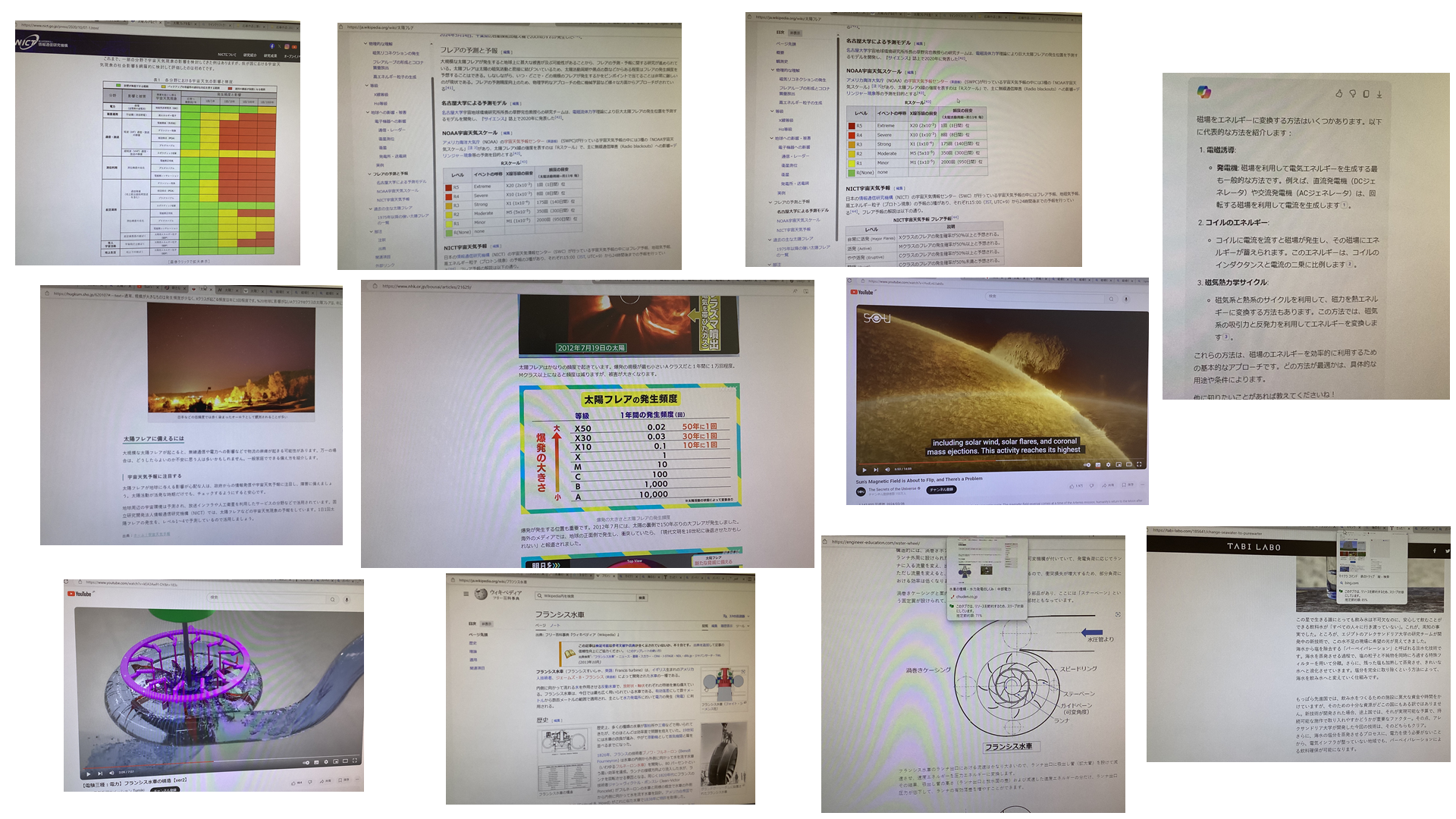Enter fullscreen on the フランシス水車の構造 video
The image size is (1456, 819).
tap(355, 761)
